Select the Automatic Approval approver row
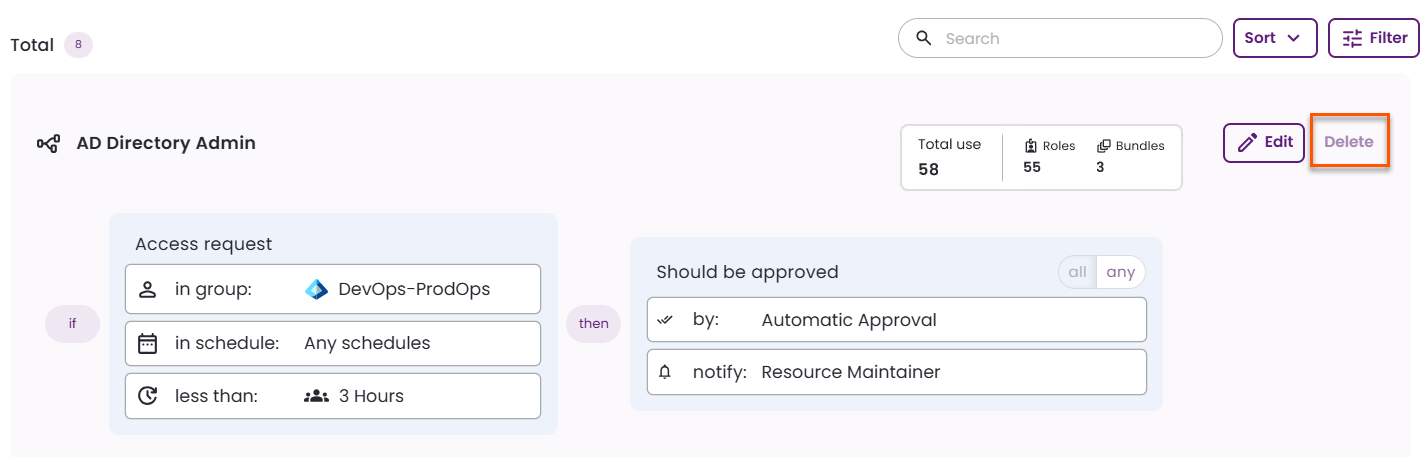 (896, 320)
